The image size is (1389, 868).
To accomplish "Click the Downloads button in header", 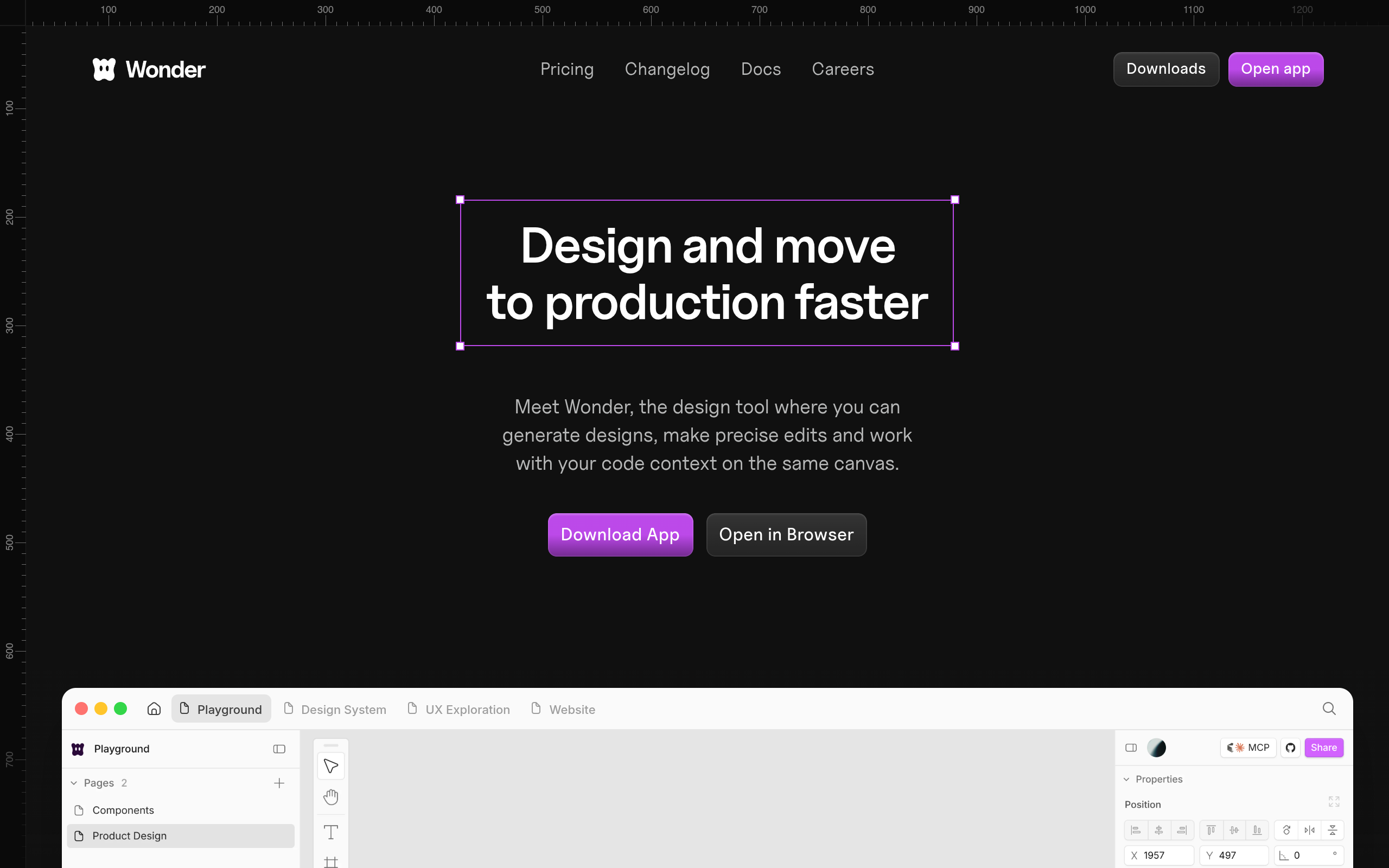I will tap(1165, 69).
